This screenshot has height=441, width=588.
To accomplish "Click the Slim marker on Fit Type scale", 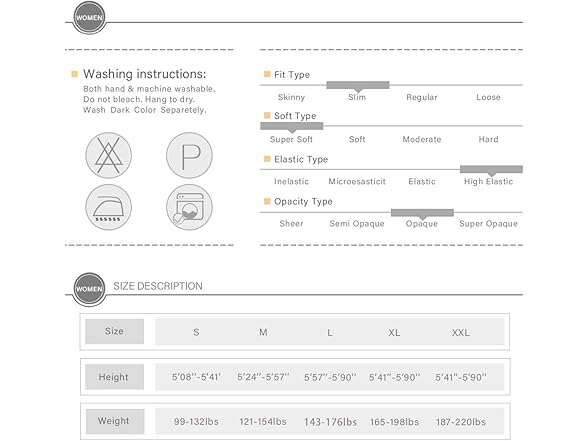I will [x=358, y=86].
